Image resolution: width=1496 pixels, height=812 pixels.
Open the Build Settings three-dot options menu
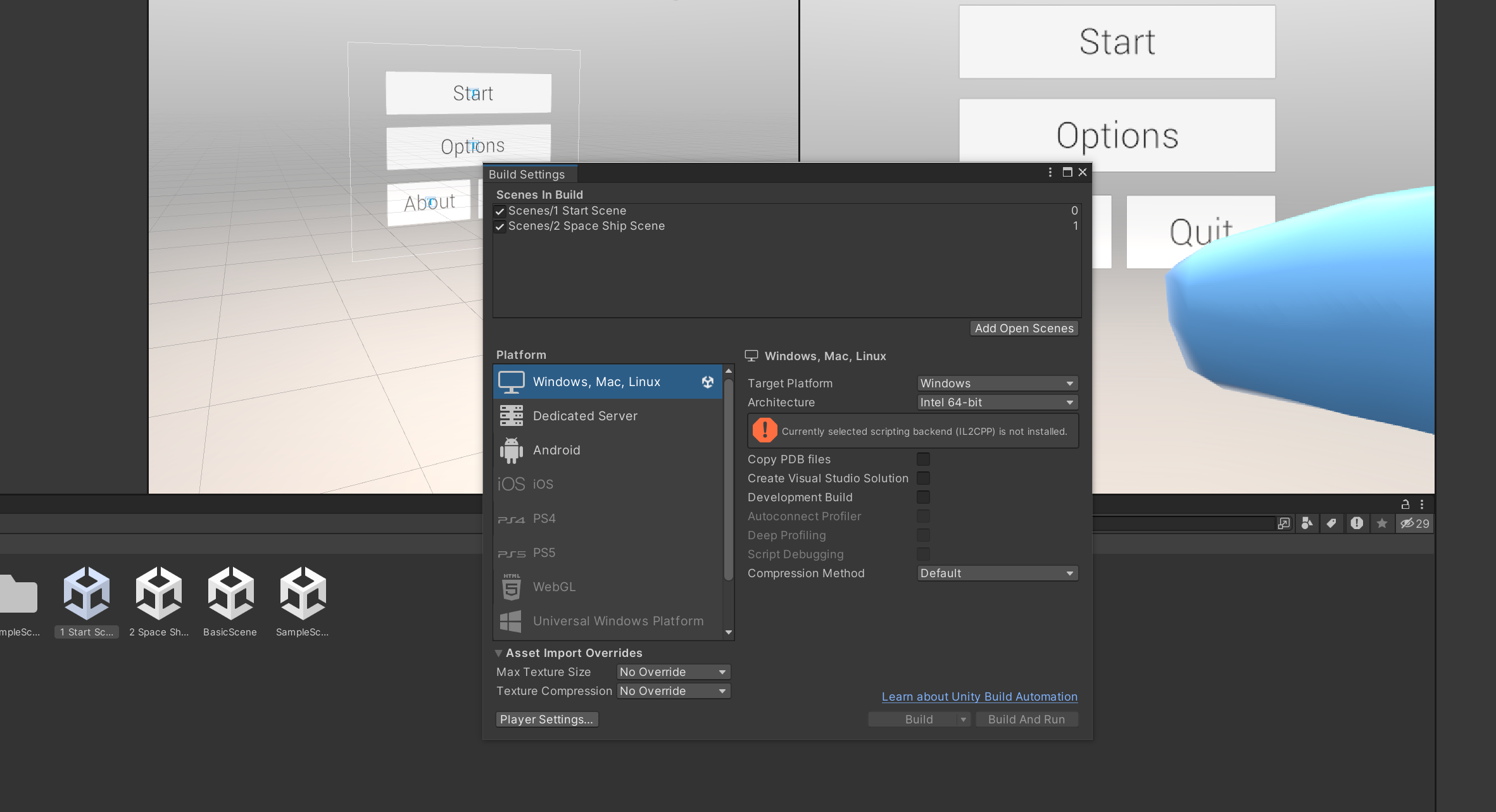pyautogui.click(x=1050, y=172)
